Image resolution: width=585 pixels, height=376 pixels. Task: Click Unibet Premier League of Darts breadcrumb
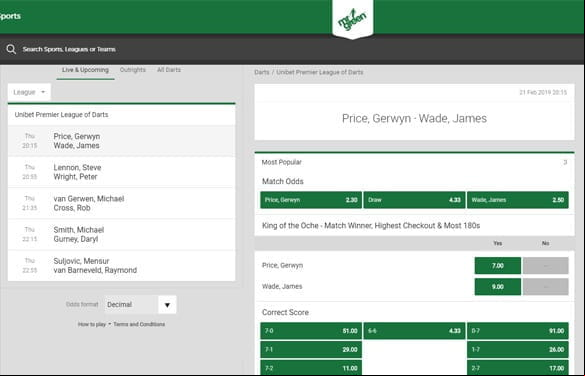point(320,72)
